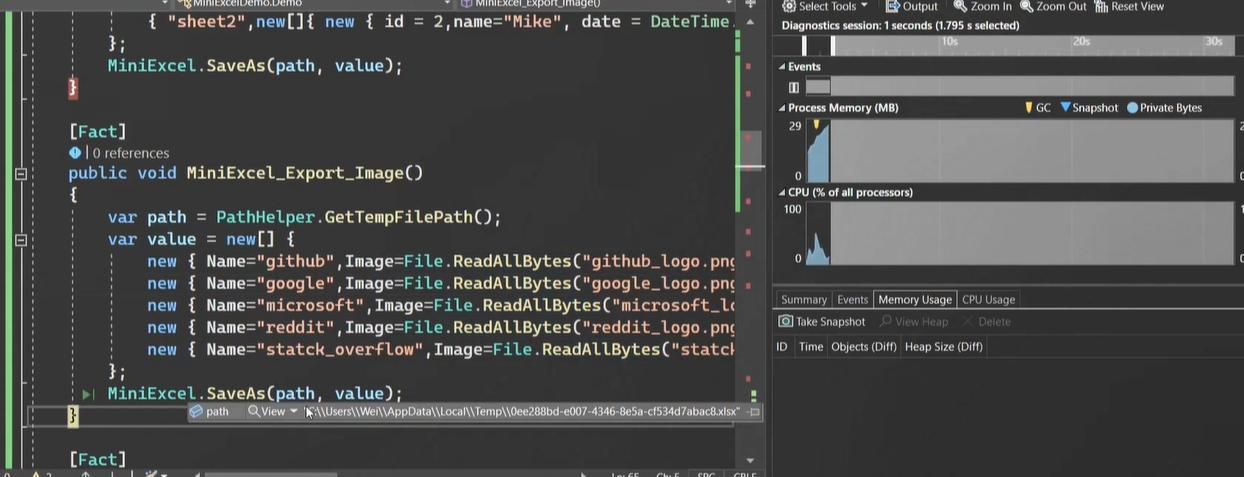Click the Output button in diagnostics toolbar
The image size is (1244, 477).
[x=912, y=6]
